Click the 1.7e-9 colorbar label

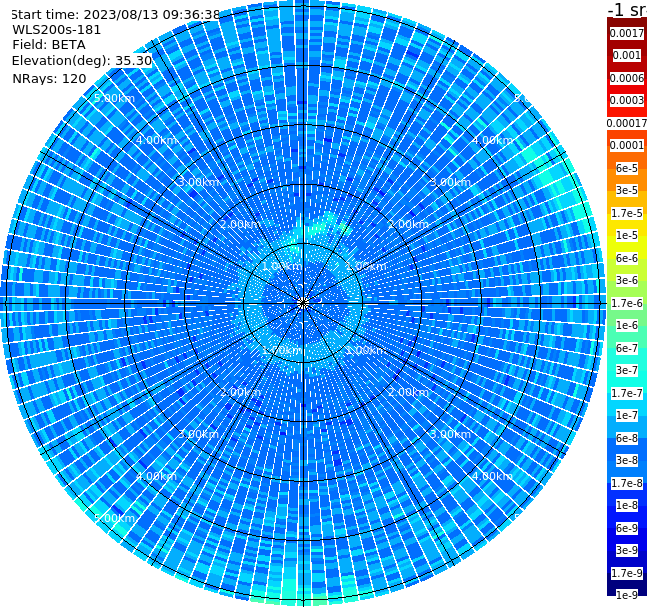pyautogui.click(x=627, y=573)
